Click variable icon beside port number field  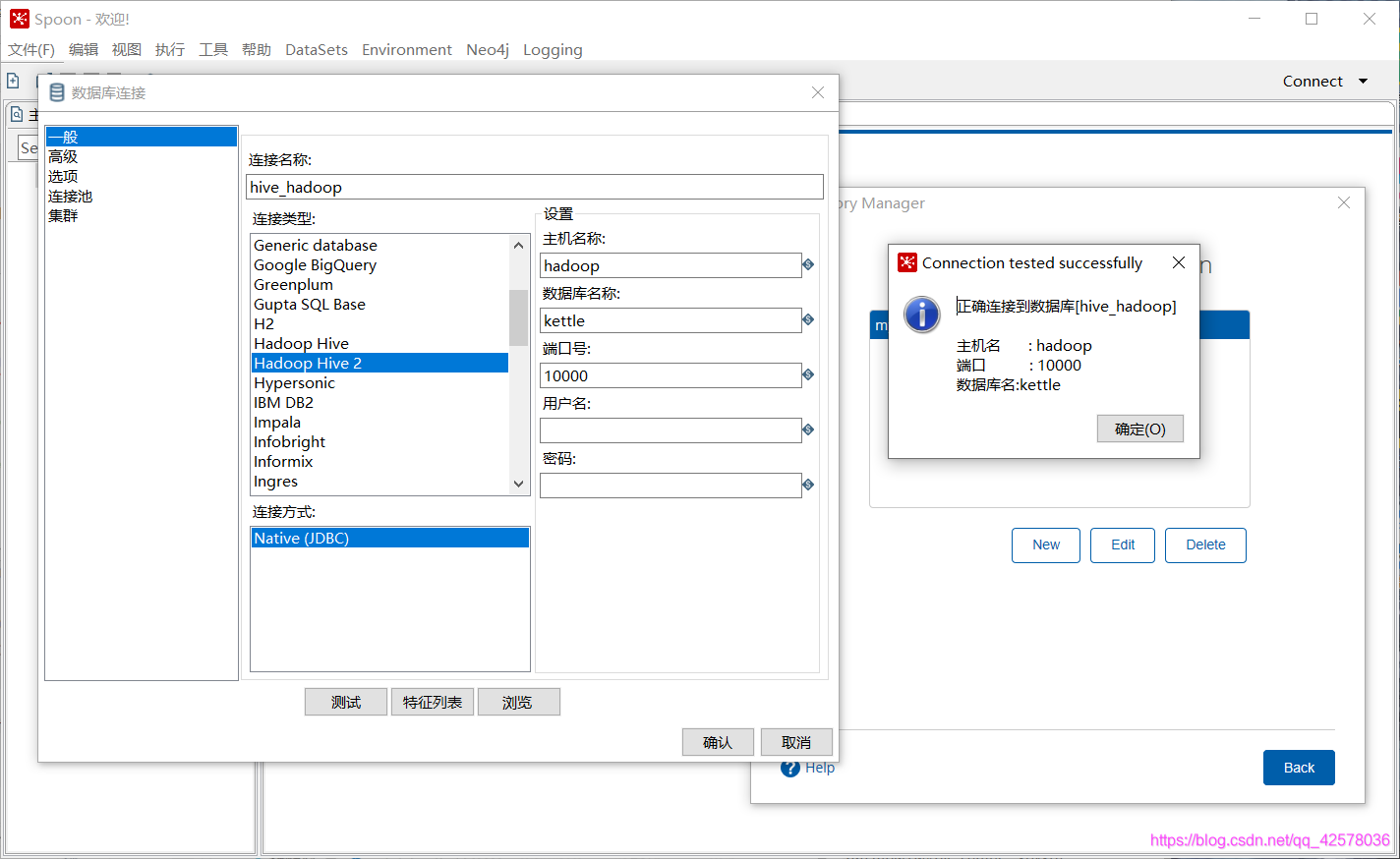point(808,374)
